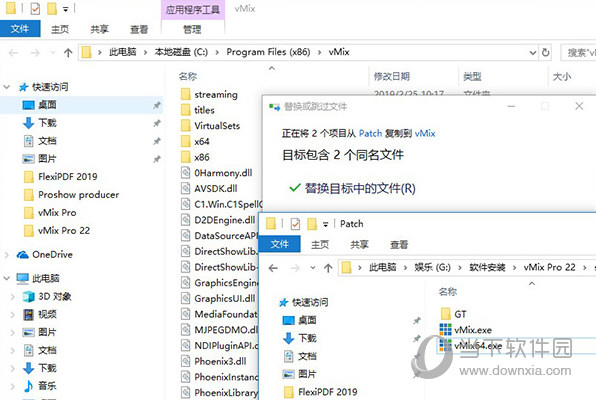Open recent locations dropdown in vMix window
The height and width of the screenshot is (400, 596).
(x=52, y=52)
